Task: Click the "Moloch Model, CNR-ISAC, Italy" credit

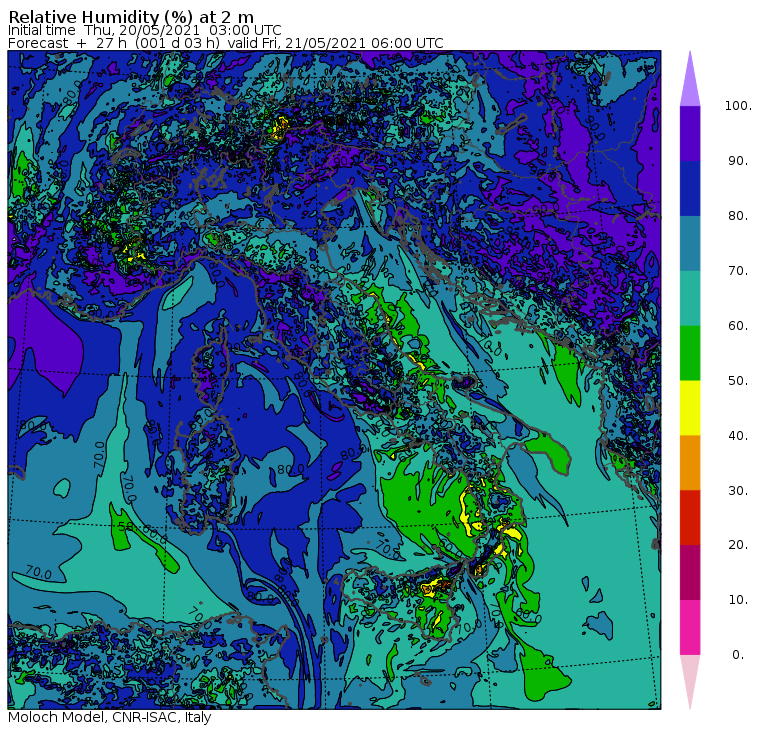Action: point(110,717)
